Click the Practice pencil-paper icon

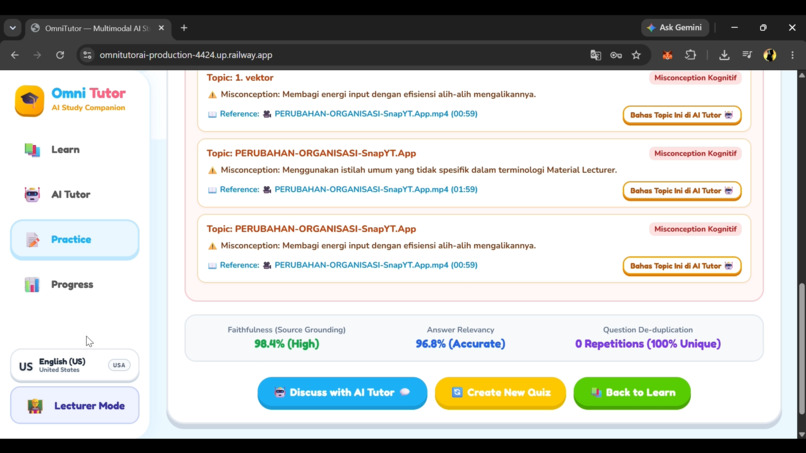[32, 240]
